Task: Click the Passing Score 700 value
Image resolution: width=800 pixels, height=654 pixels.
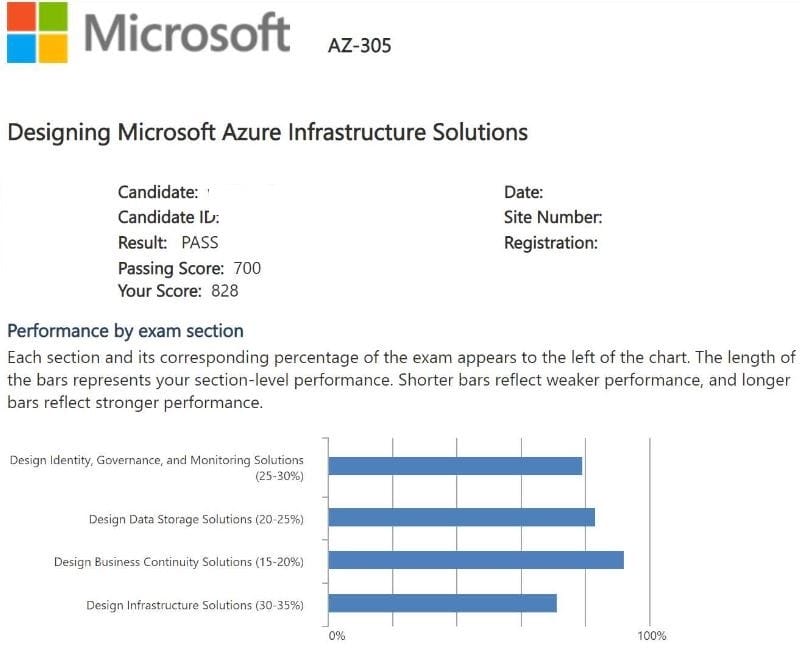Action: (x=247, y=267)
